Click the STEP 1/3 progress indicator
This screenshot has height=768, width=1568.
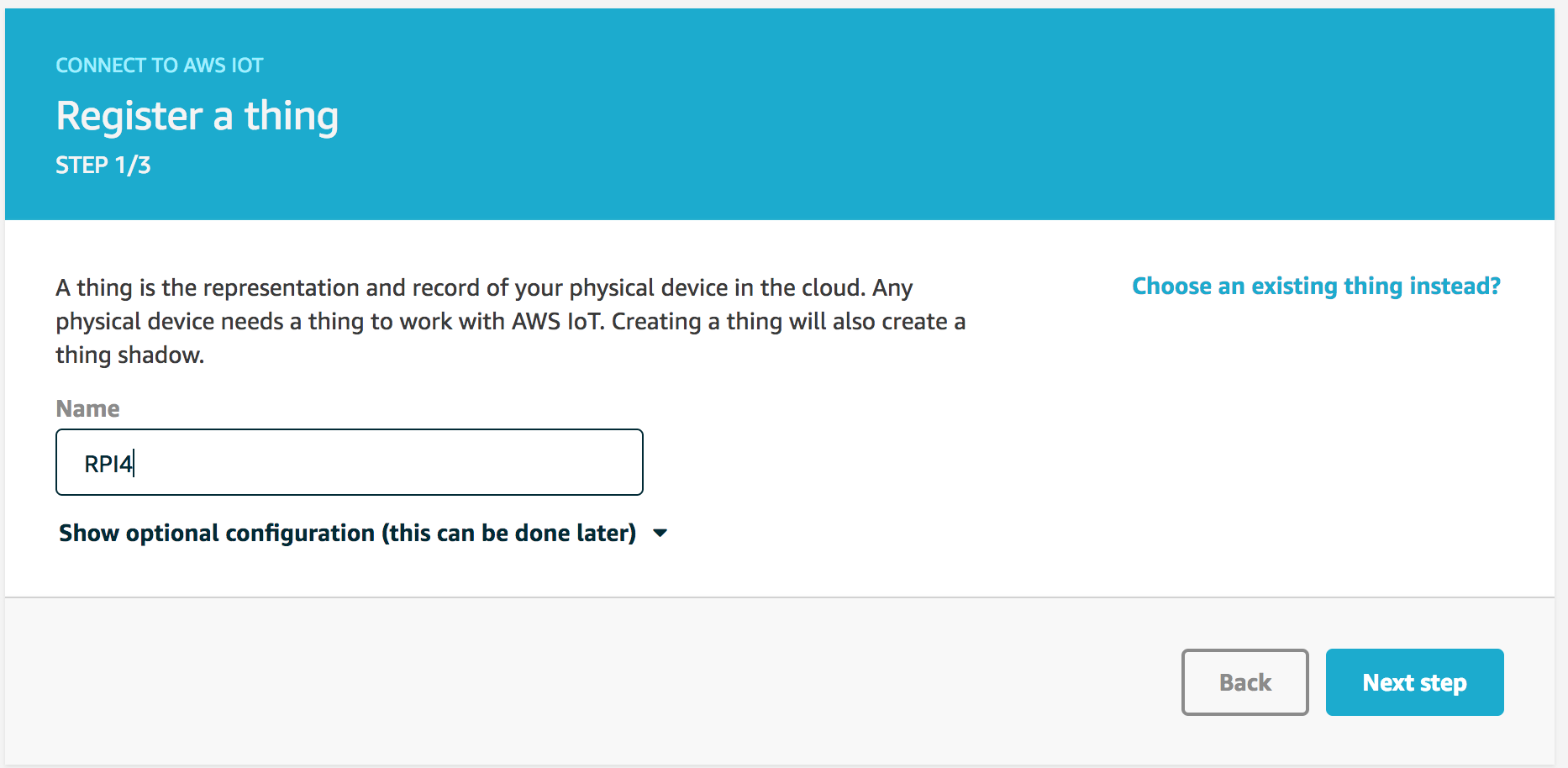click(x=103, y=165)
